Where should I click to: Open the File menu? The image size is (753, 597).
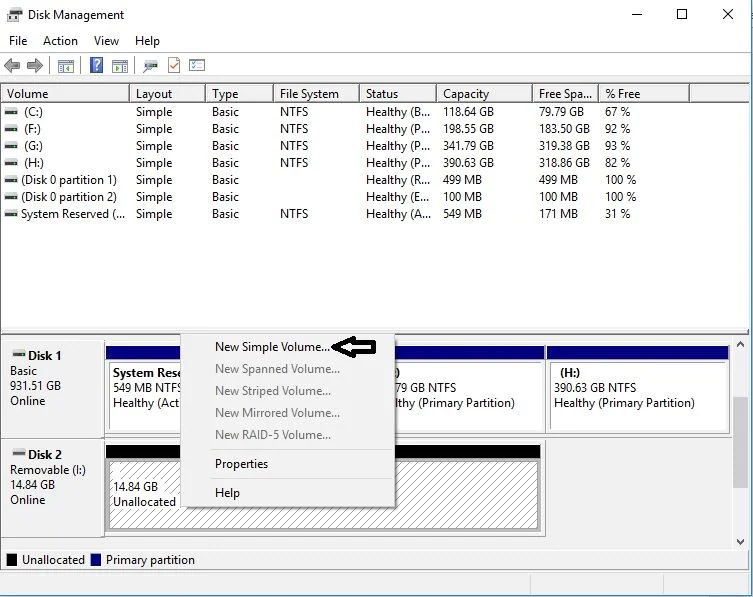[x=18, y=41]
